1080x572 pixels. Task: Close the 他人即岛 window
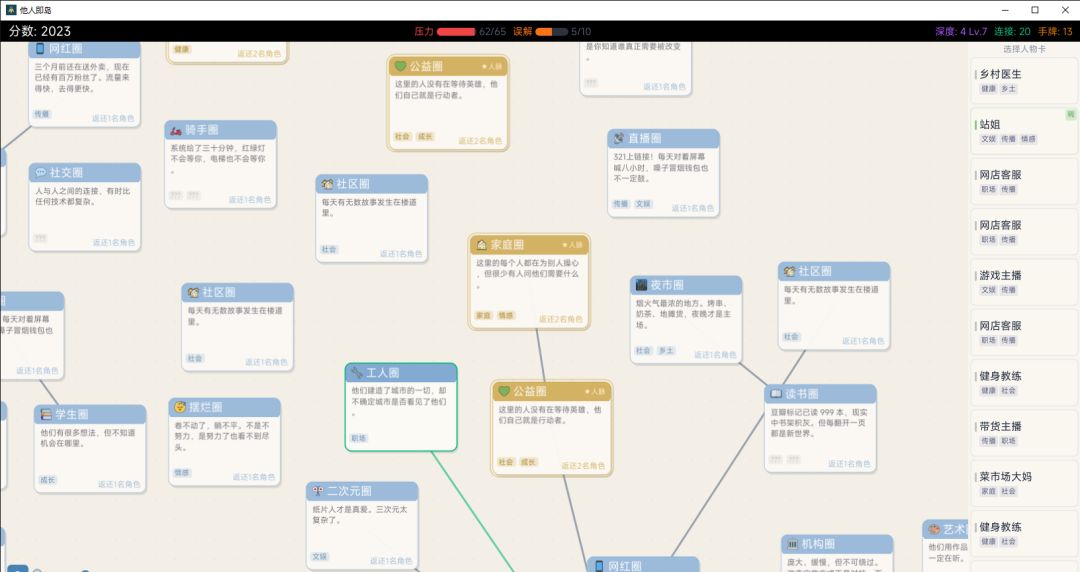point(1065,10)
